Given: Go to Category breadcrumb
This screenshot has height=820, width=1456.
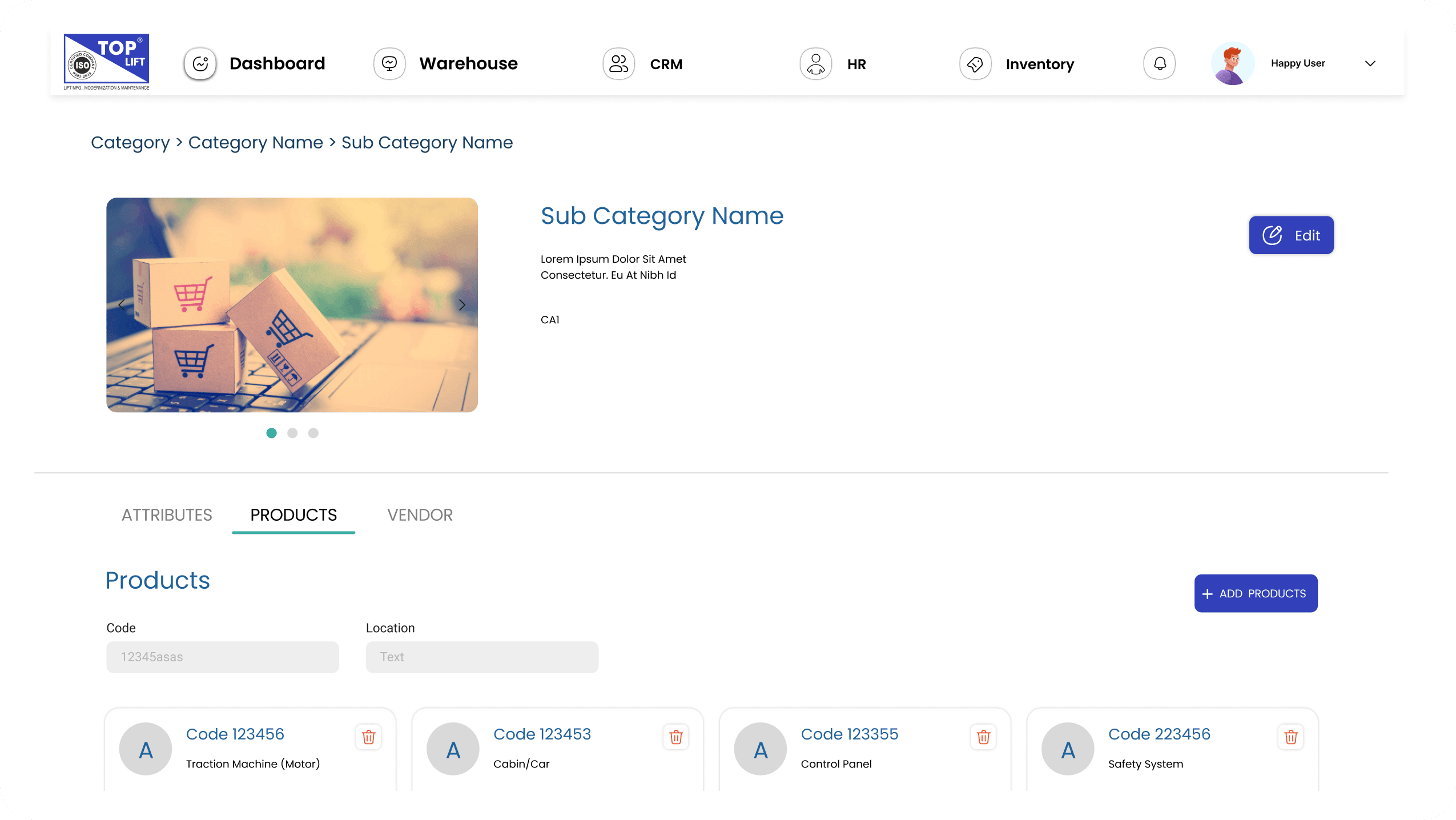Looking at the screenshot, I should coord(130,142).
